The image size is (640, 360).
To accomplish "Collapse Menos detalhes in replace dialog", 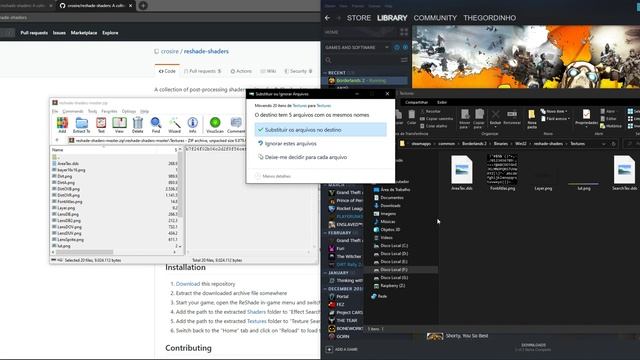I will click(x=273, y=176).
